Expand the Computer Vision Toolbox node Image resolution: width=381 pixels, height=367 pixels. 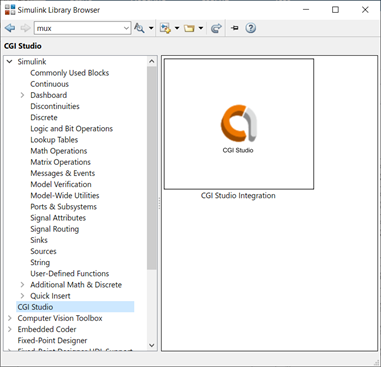click(10, 318)
